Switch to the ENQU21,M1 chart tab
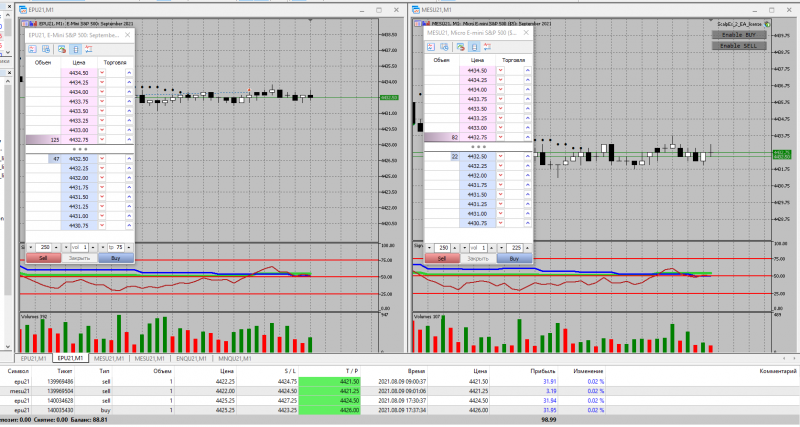800x427 pixels. pyautogui.click(x=191, y=359)
